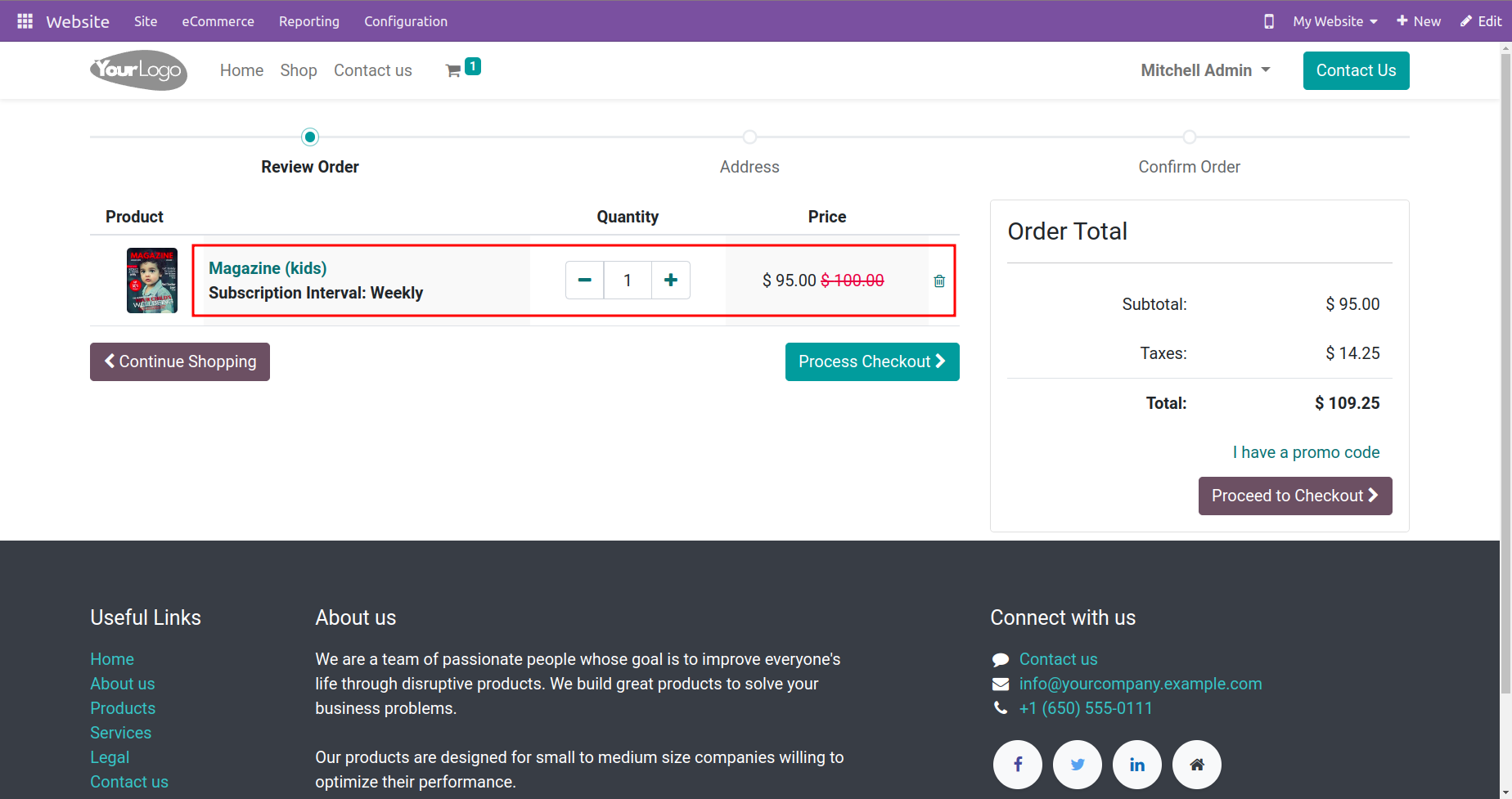Viewport: 1512px width, 799px height.
Task: Open the Facebook social link
Action: click(1018, 765)
